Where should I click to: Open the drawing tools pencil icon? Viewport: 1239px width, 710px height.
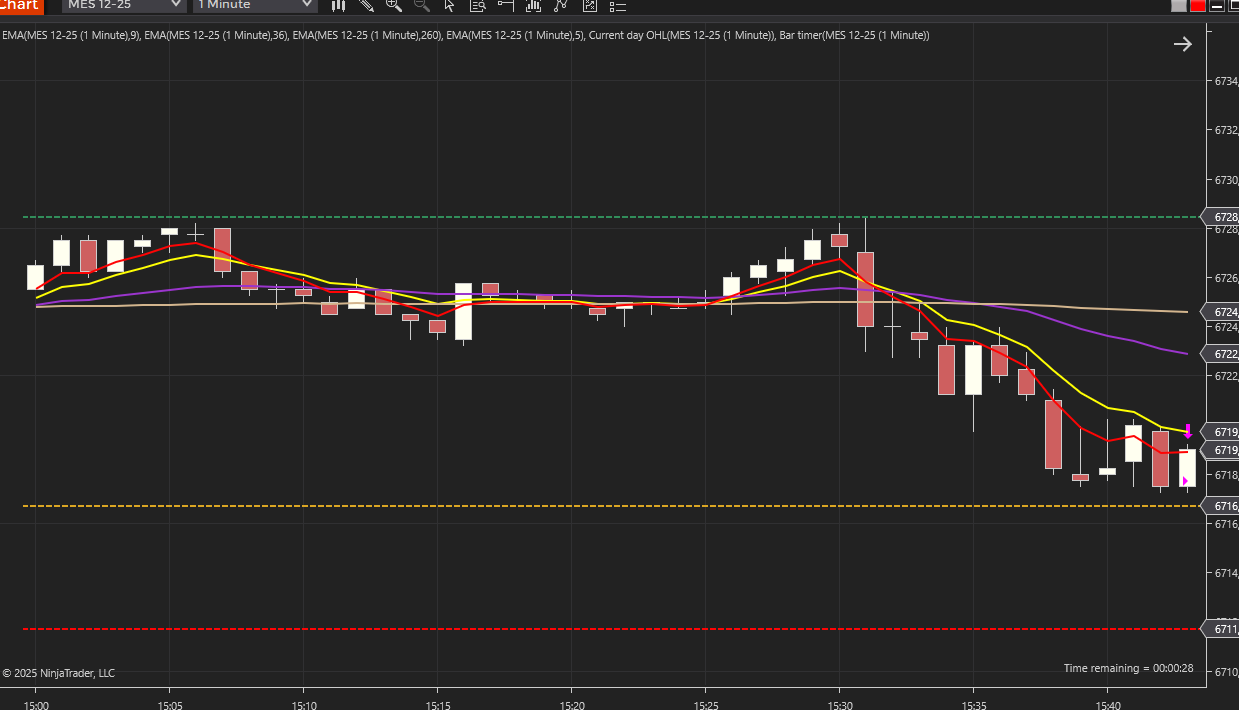point(366,5)
